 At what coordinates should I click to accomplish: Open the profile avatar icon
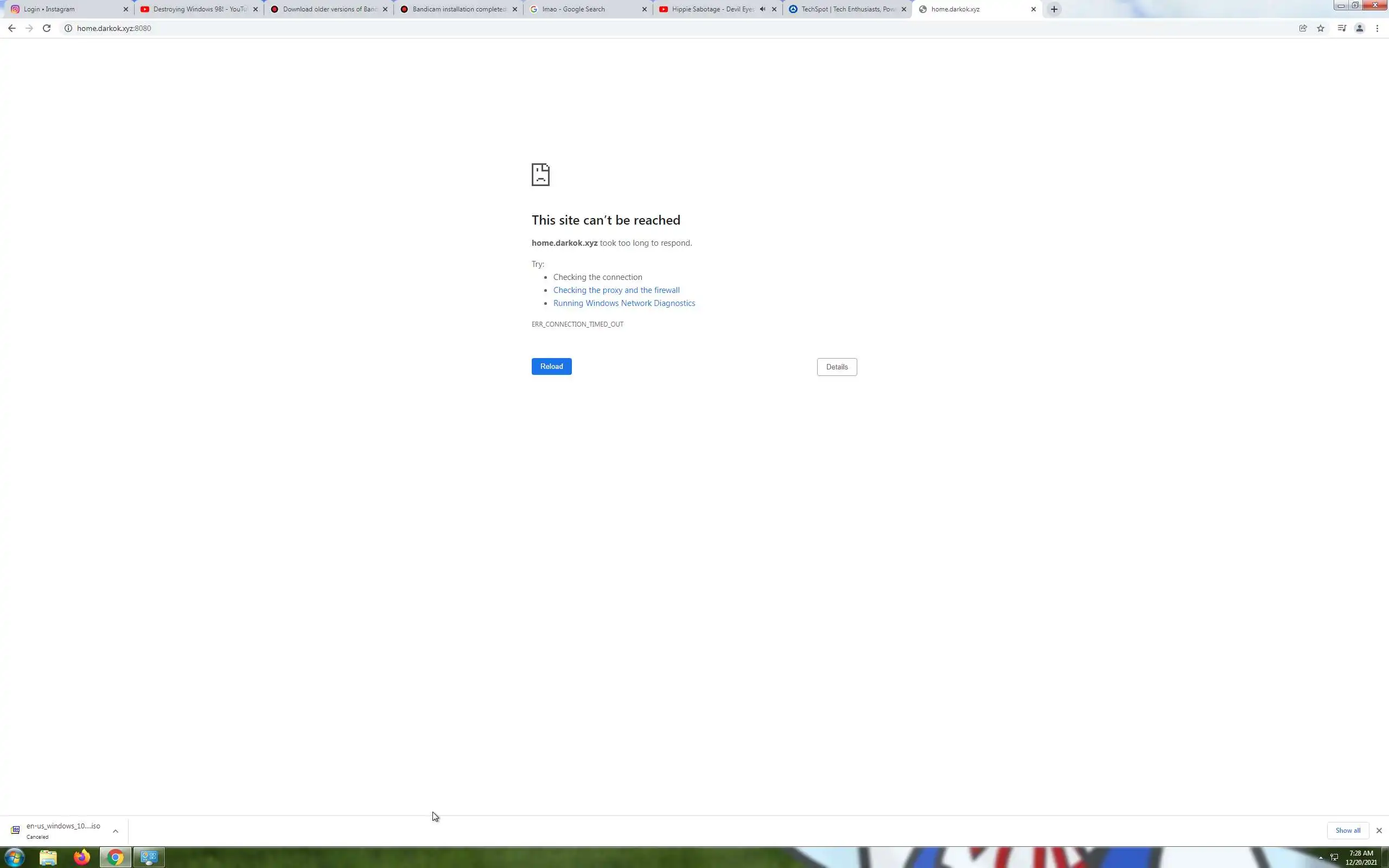pos(1359,28)
